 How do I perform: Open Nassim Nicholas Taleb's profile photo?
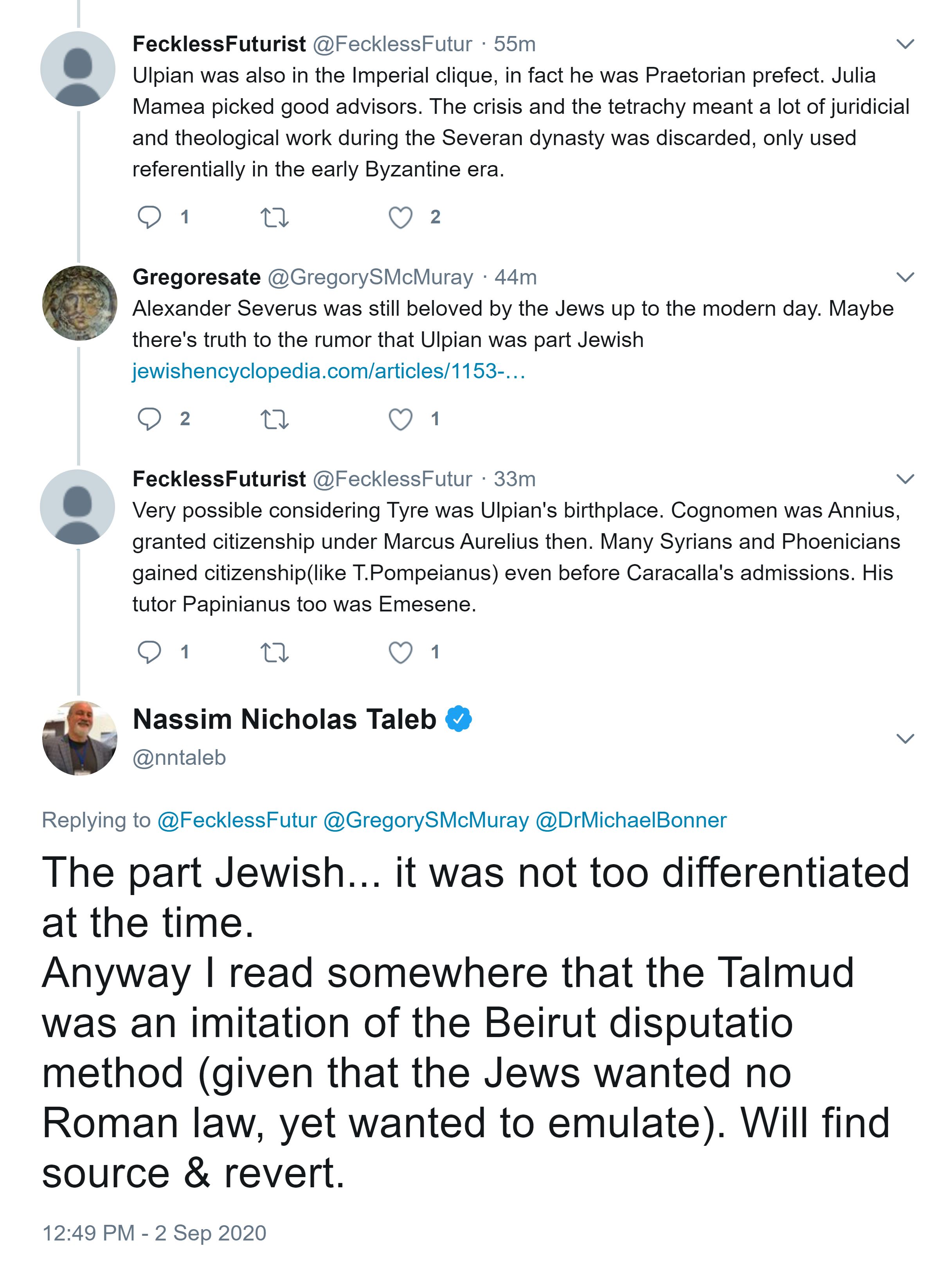[79, 738]
